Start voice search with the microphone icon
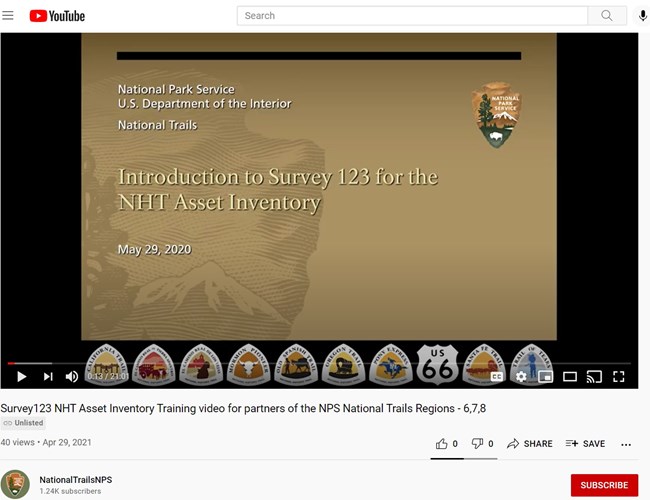 pos(643,16)
